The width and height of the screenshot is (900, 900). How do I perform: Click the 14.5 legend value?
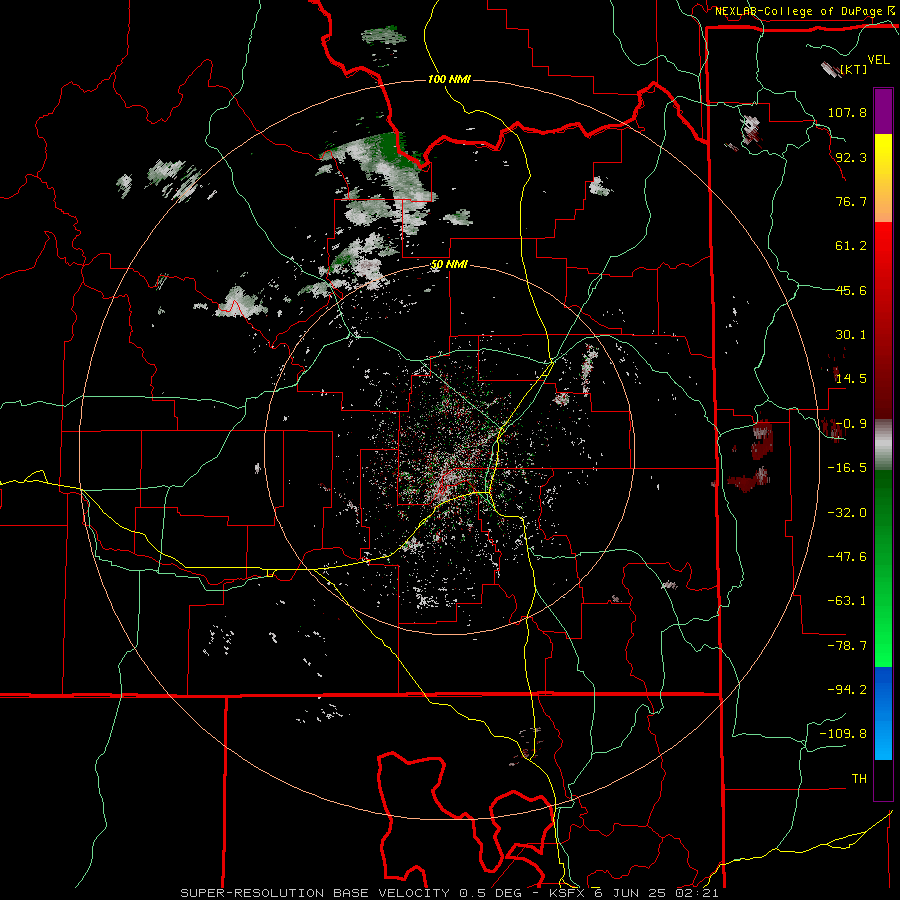(x=851, y=379)
